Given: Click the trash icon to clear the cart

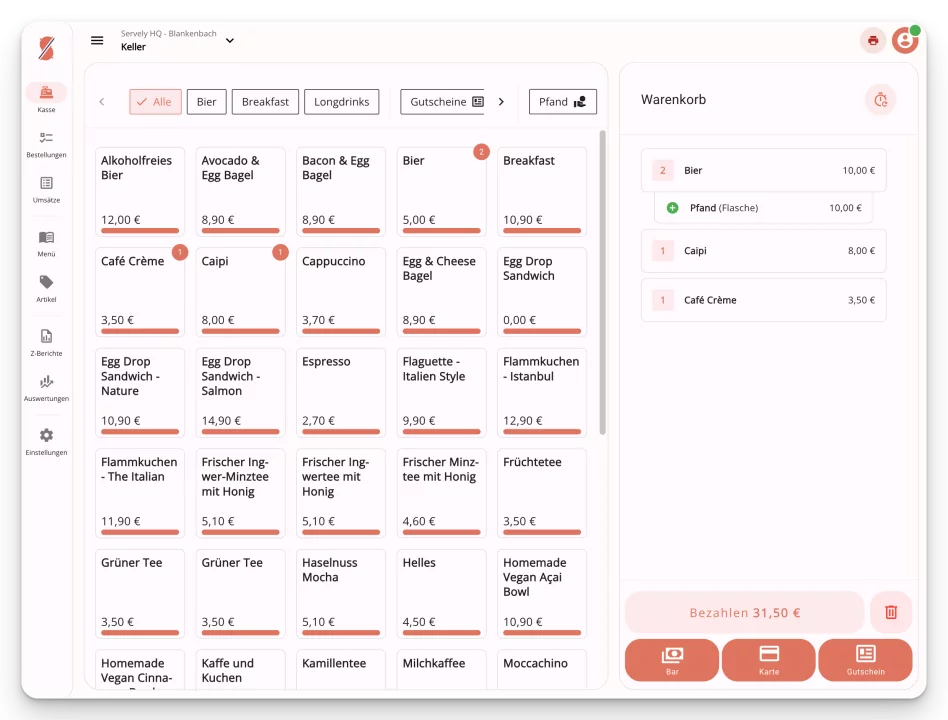Looking at the screenshot, I should 890,612.
